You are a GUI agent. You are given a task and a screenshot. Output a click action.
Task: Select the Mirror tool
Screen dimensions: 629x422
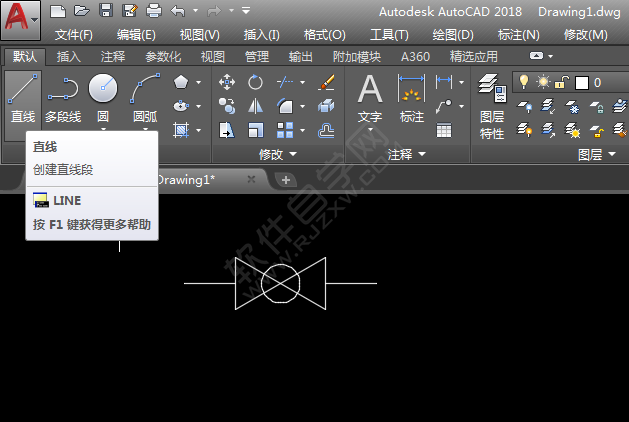255,106
